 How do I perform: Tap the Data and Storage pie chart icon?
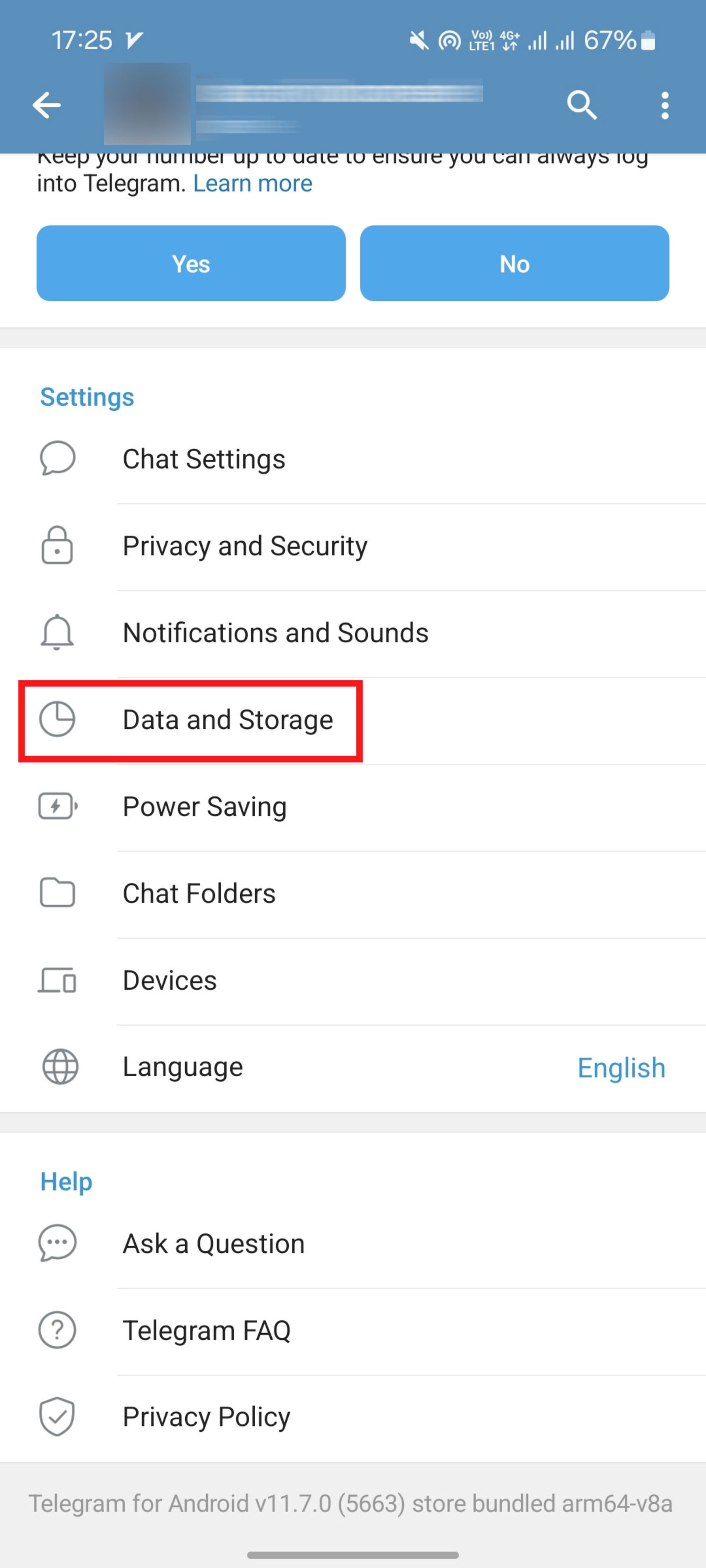click(57, 719)
